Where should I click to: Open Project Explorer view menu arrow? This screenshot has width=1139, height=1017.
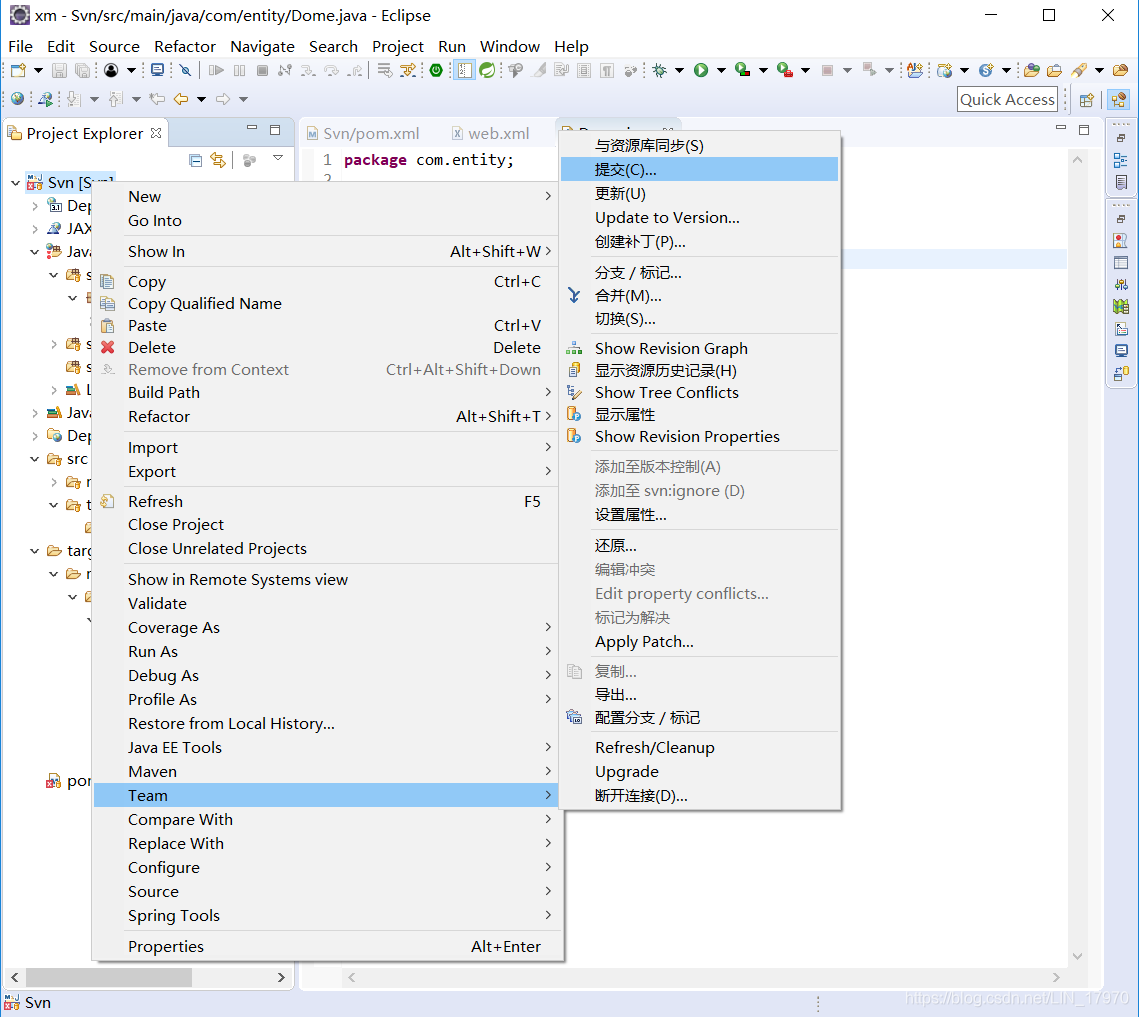pyautogui.click(x=277, y=158)
